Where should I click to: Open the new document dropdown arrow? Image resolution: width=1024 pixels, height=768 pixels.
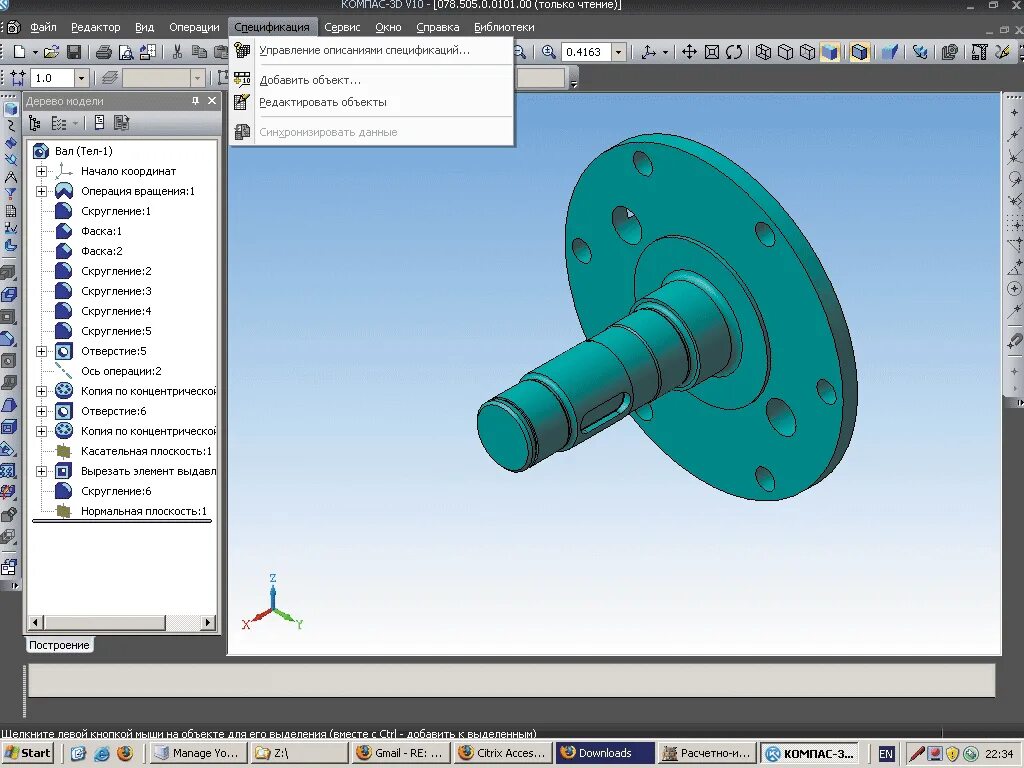click(x=35, y=52)
